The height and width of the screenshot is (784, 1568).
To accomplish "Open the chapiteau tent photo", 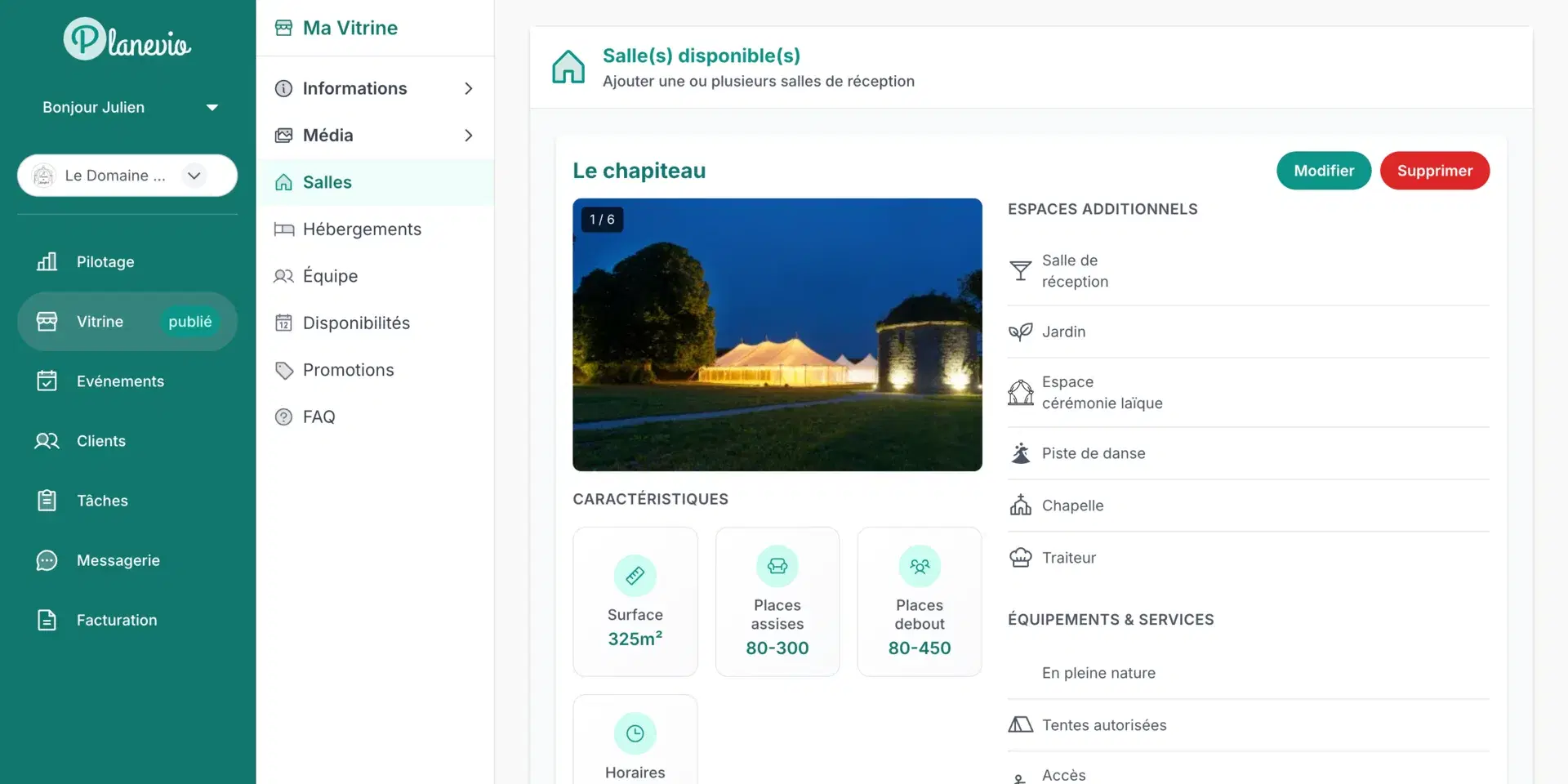I will click(777, 335).
